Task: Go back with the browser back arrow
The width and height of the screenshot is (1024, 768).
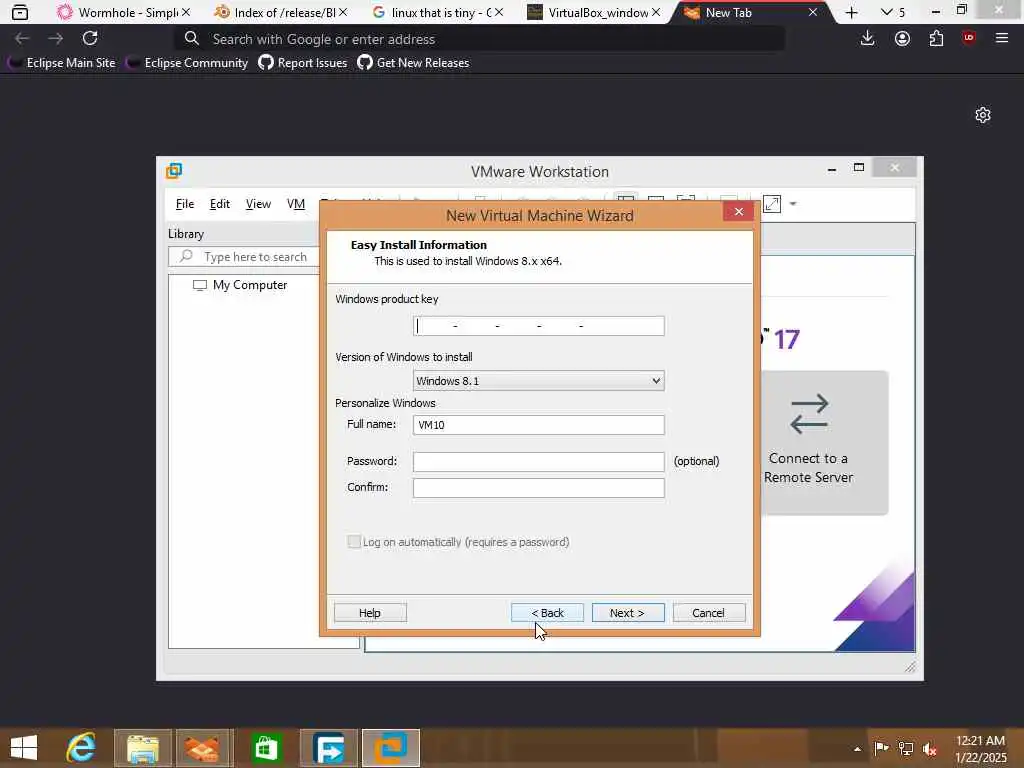Action: click(22, 39)
